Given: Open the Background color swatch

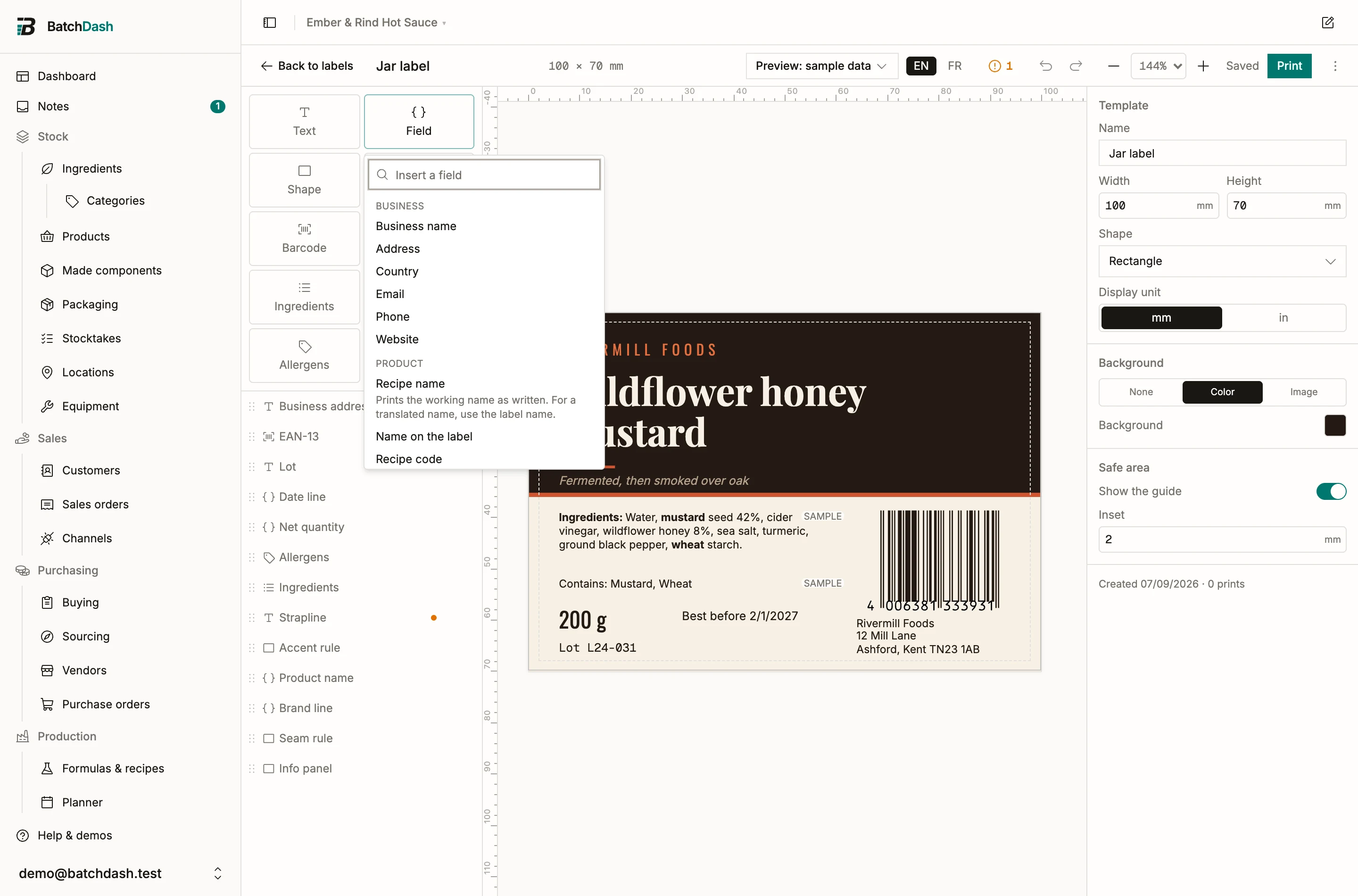Looking at the screenshot, I should [1334, 425].
